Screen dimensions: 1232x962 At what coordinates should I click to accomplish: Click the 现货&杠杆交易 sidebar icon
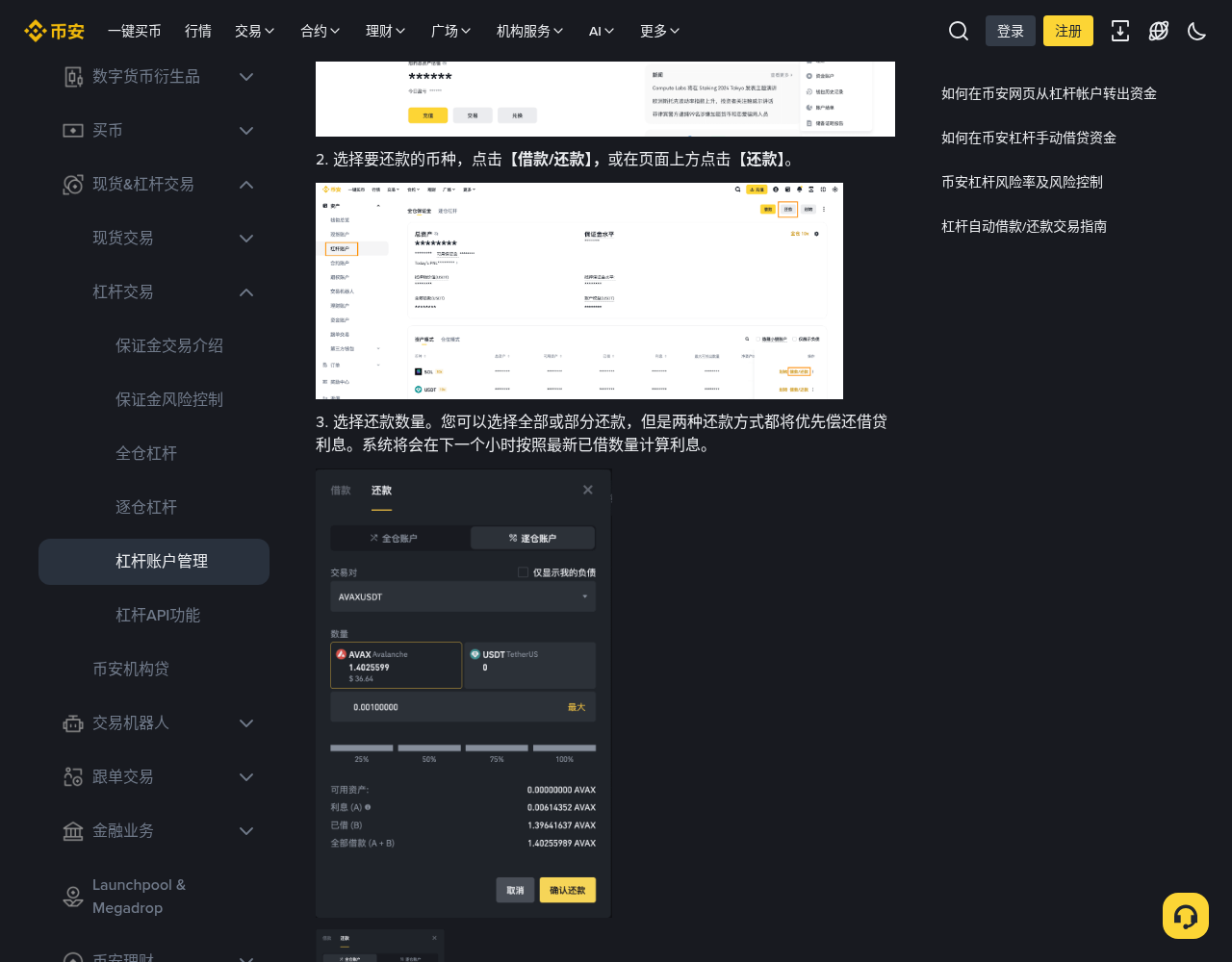73,185
